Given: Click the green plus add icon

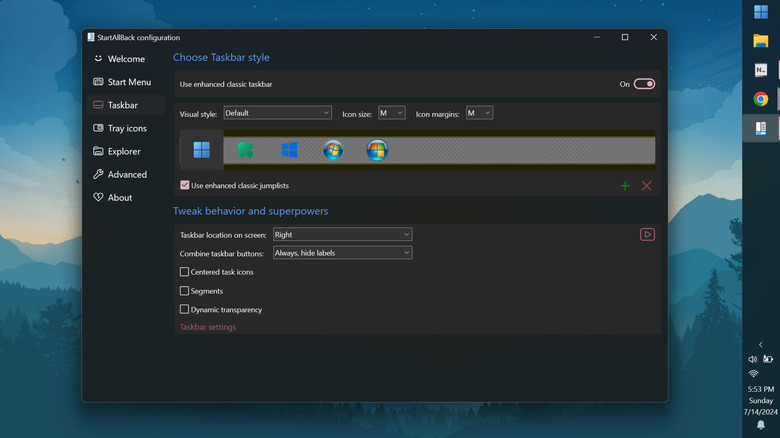Looking at the screenshot, I should point(625,186).
